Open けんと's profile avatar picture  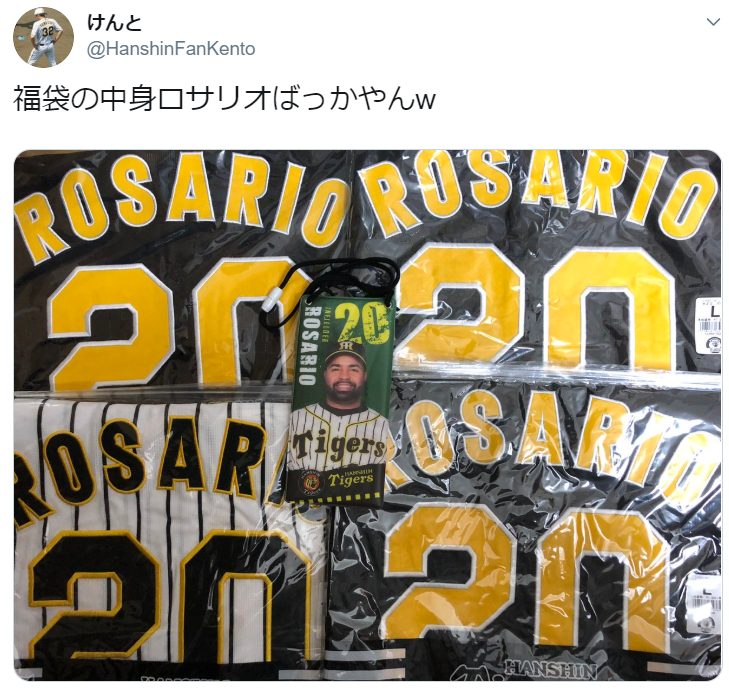pyautogui.click(x=43, y=37)
